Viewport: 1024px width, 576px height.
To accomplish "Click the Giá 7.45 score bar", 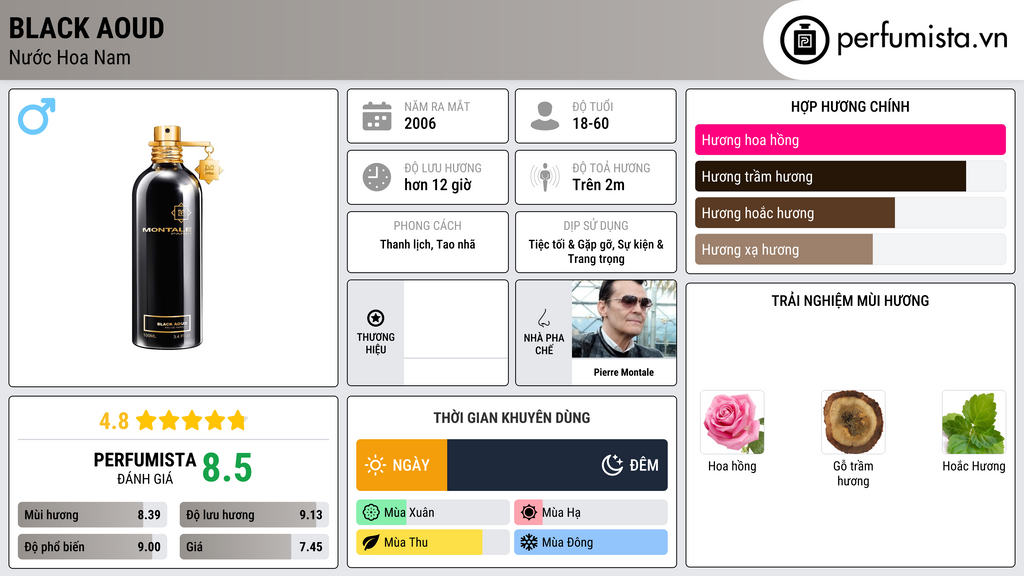I will (254, 547).
